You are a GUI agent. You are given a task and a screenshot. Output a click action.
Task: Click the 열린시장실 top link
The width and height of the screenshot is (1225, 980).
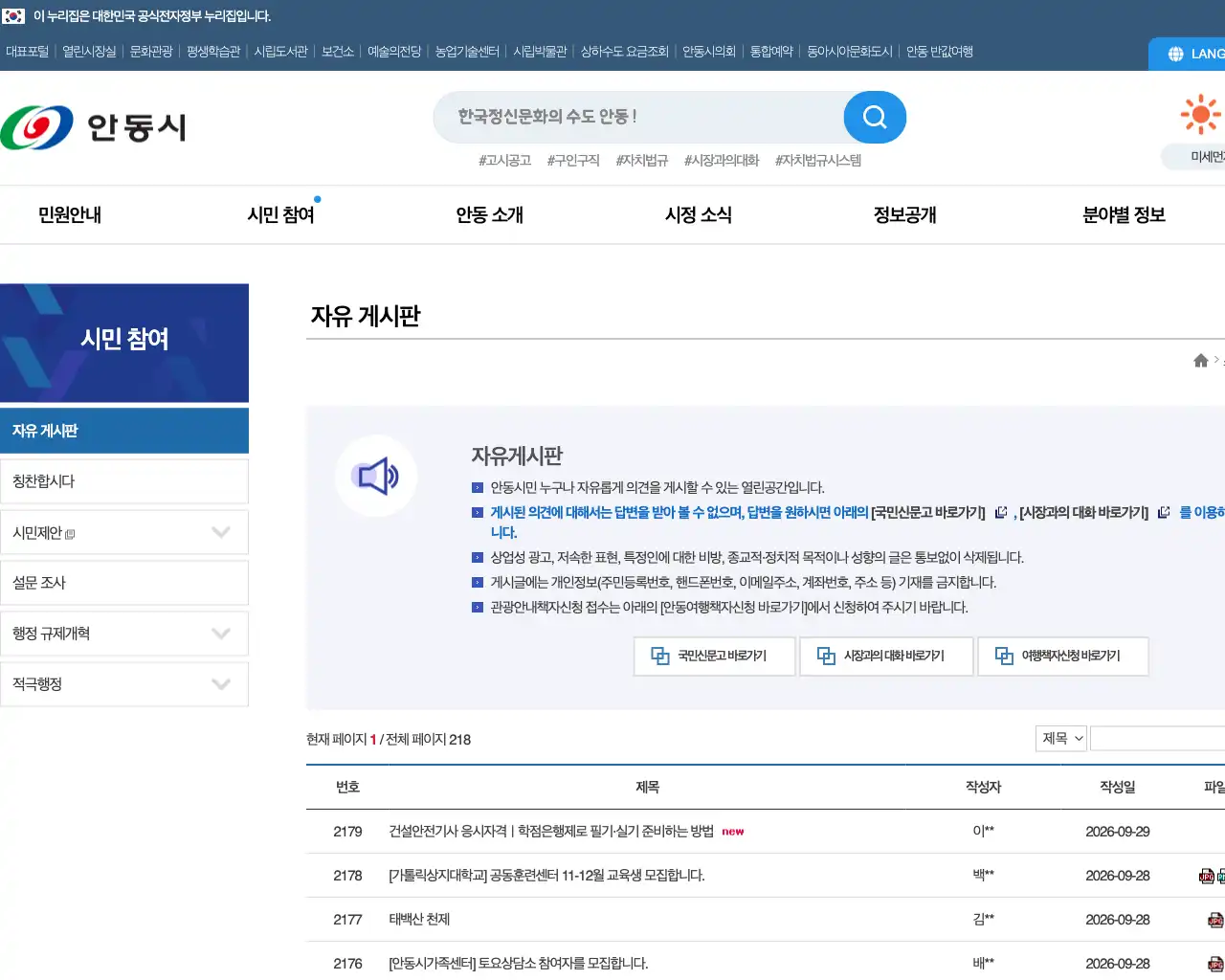pos(89,52)
